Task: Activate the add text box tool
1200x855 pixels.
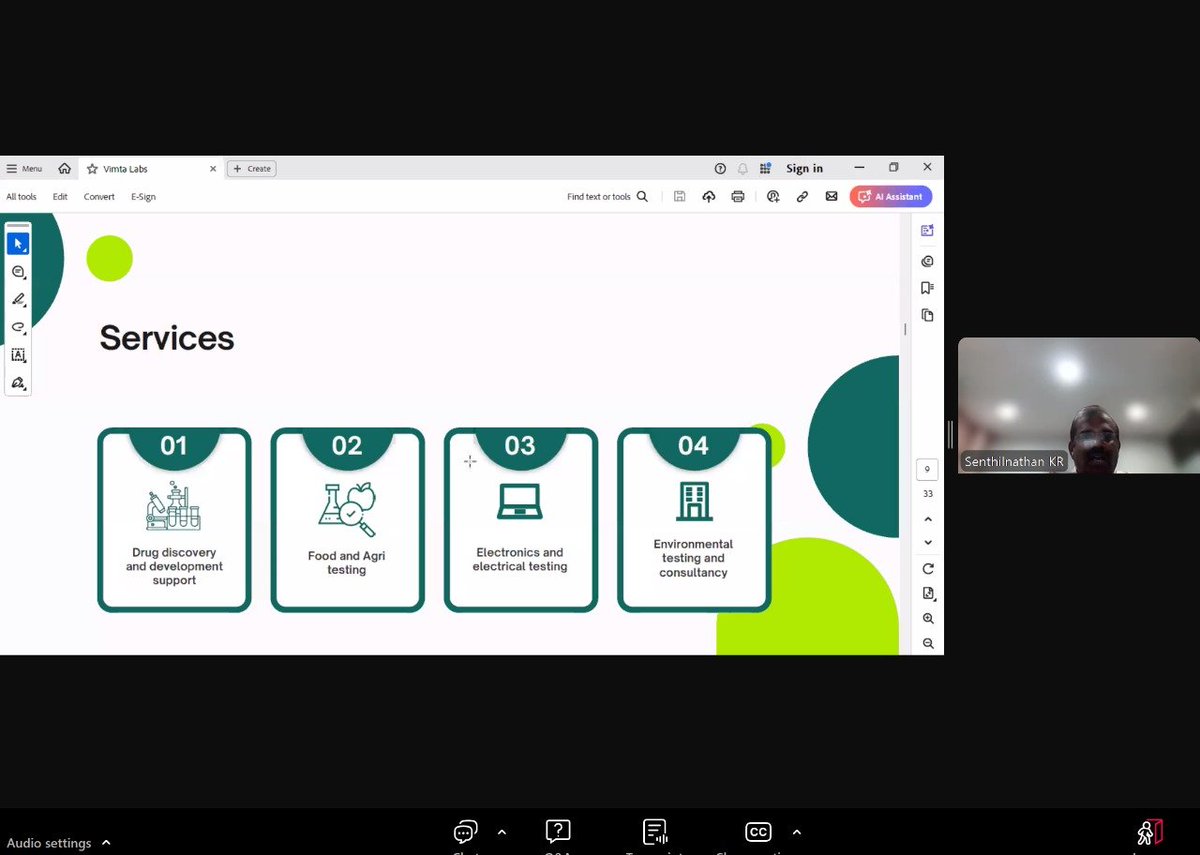Action: click(x=18, y=355)
